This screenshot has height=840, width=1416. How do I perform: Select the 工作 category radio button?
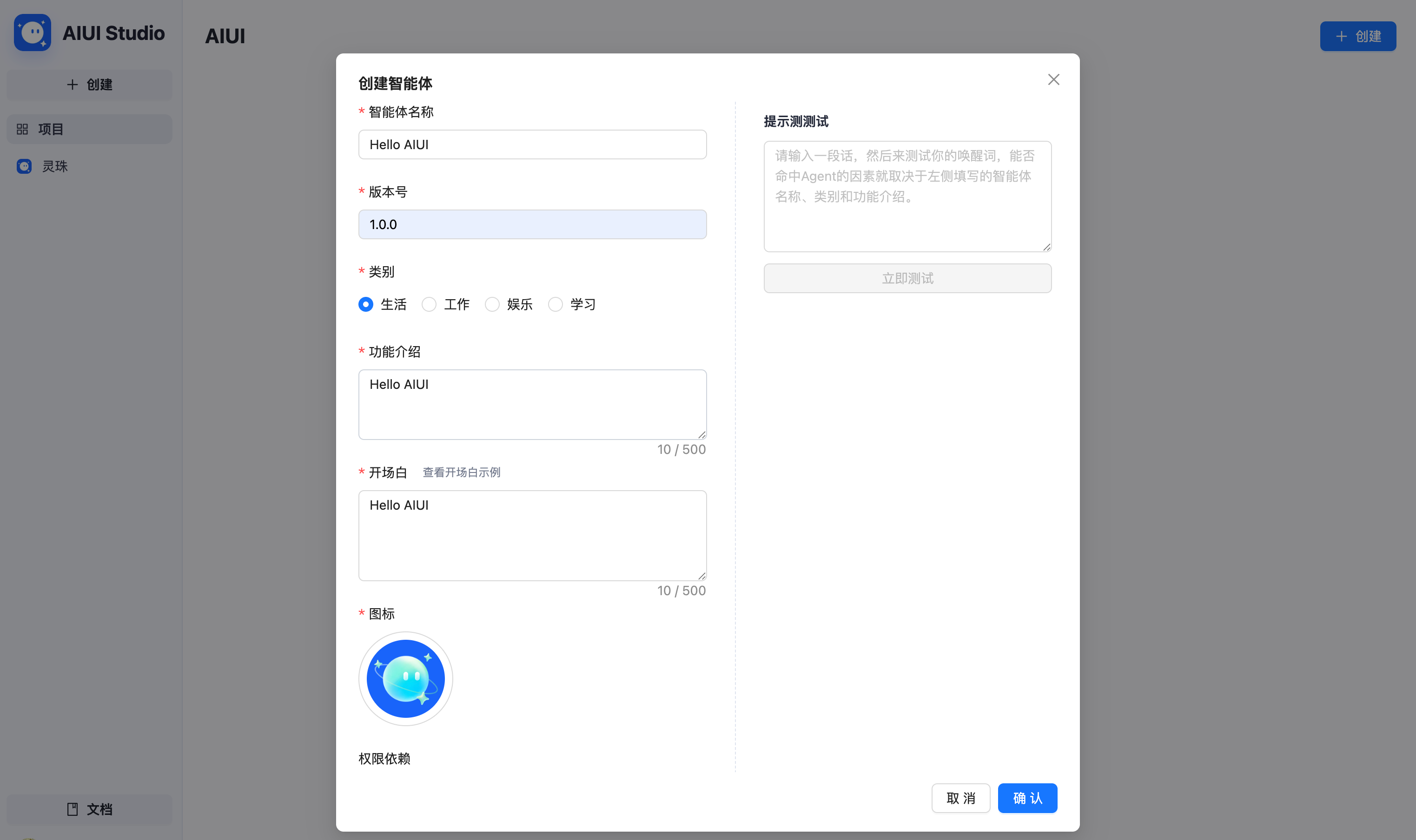(430, 304)
